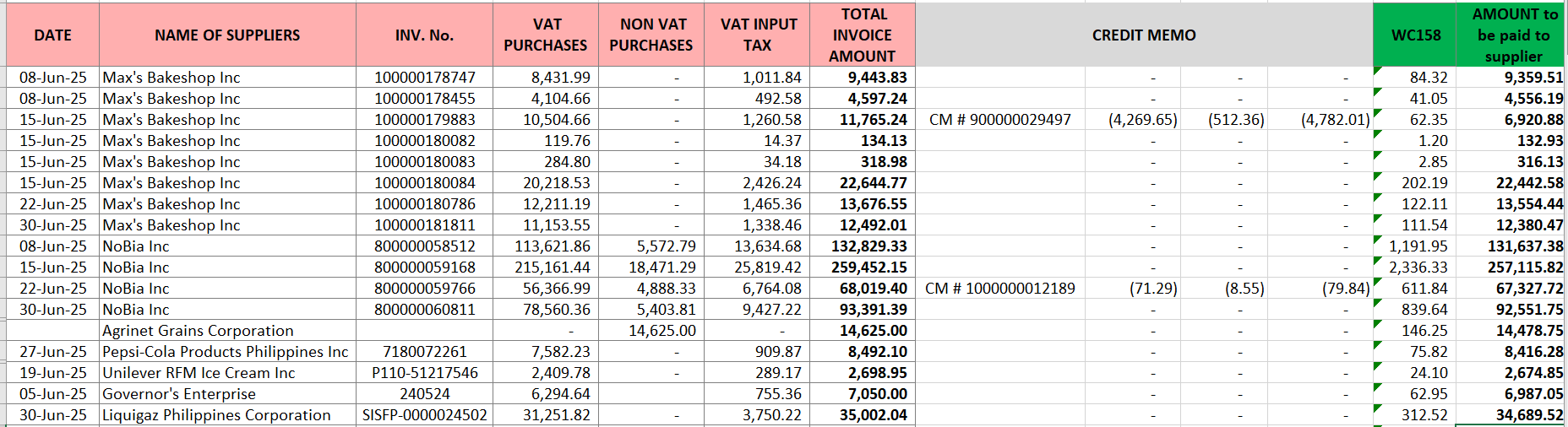The height and width of the screenshot is (427, 1568).
Task: Select NoBia invoice 800000059766
Action: [x=424, y=289]
